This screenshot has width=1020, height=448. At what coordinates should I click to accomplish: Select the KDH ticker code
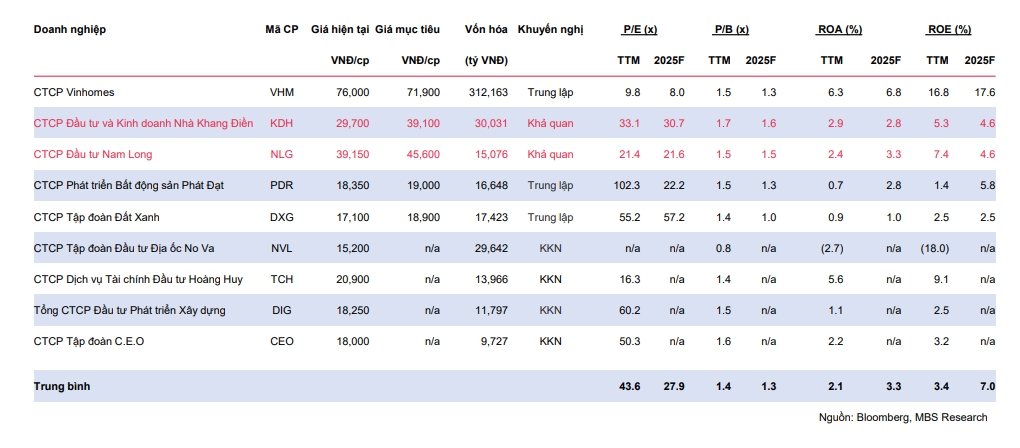click(282, 123)
